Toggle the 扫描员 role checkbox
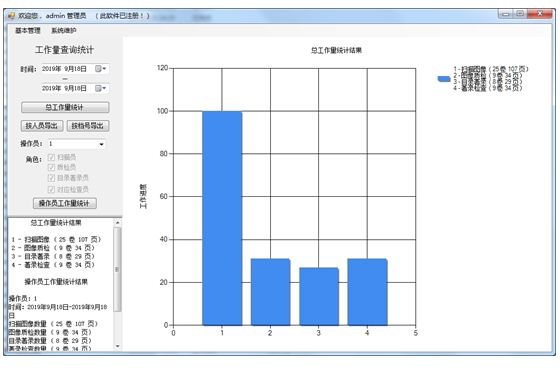The image size is (560, 377). tap(51, 157)
